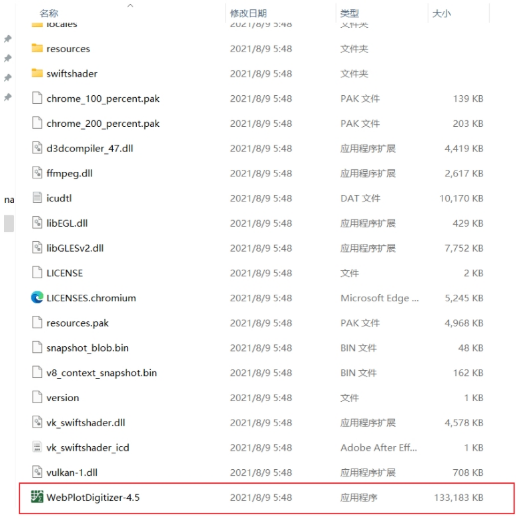This screenshot has width=516, height=518.
Task: Sort by the 类型 column header
Action: click(349, 13)
